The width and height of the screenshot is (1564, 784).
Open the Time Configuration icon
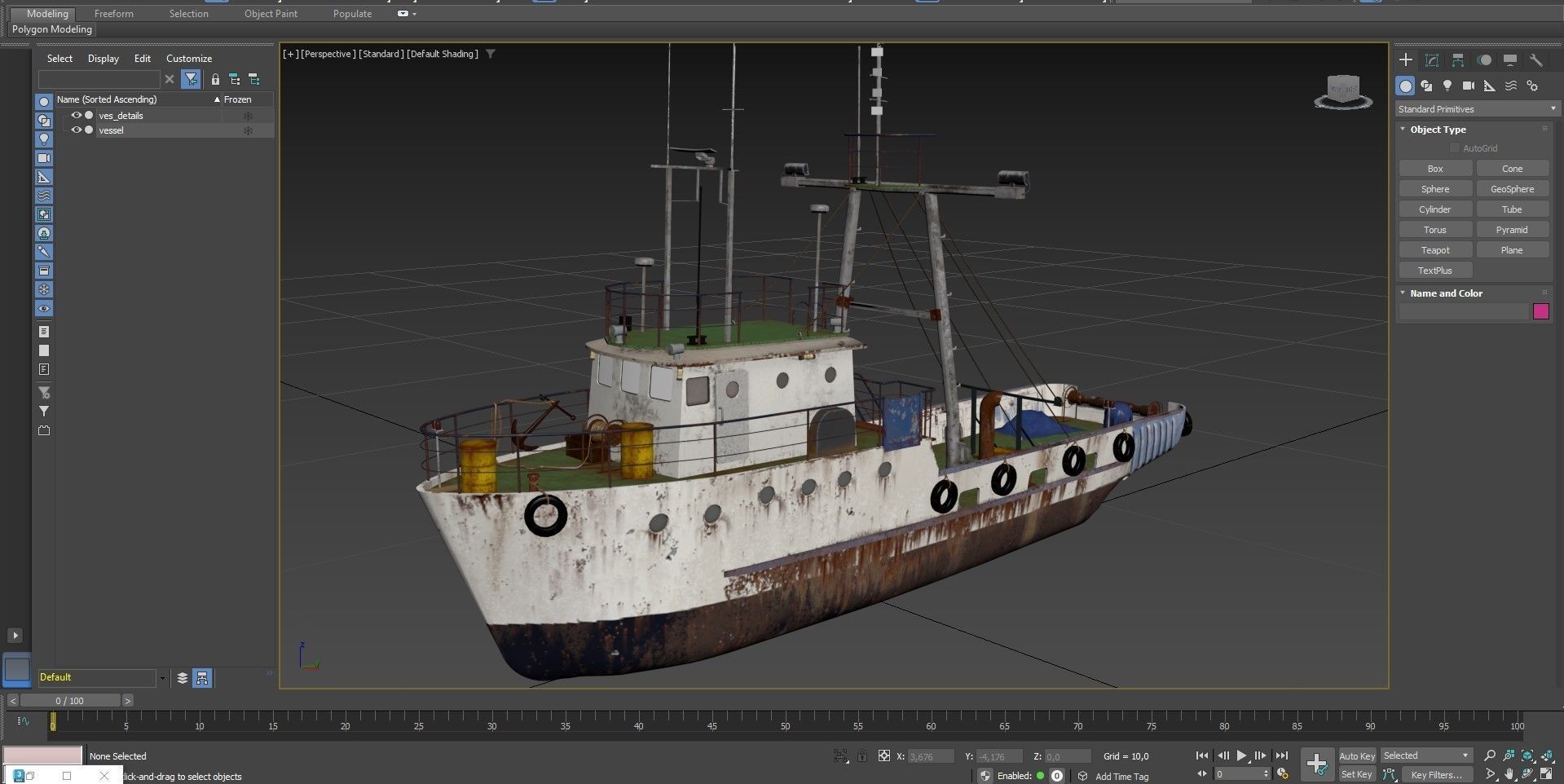click(x=1282, y=773)
